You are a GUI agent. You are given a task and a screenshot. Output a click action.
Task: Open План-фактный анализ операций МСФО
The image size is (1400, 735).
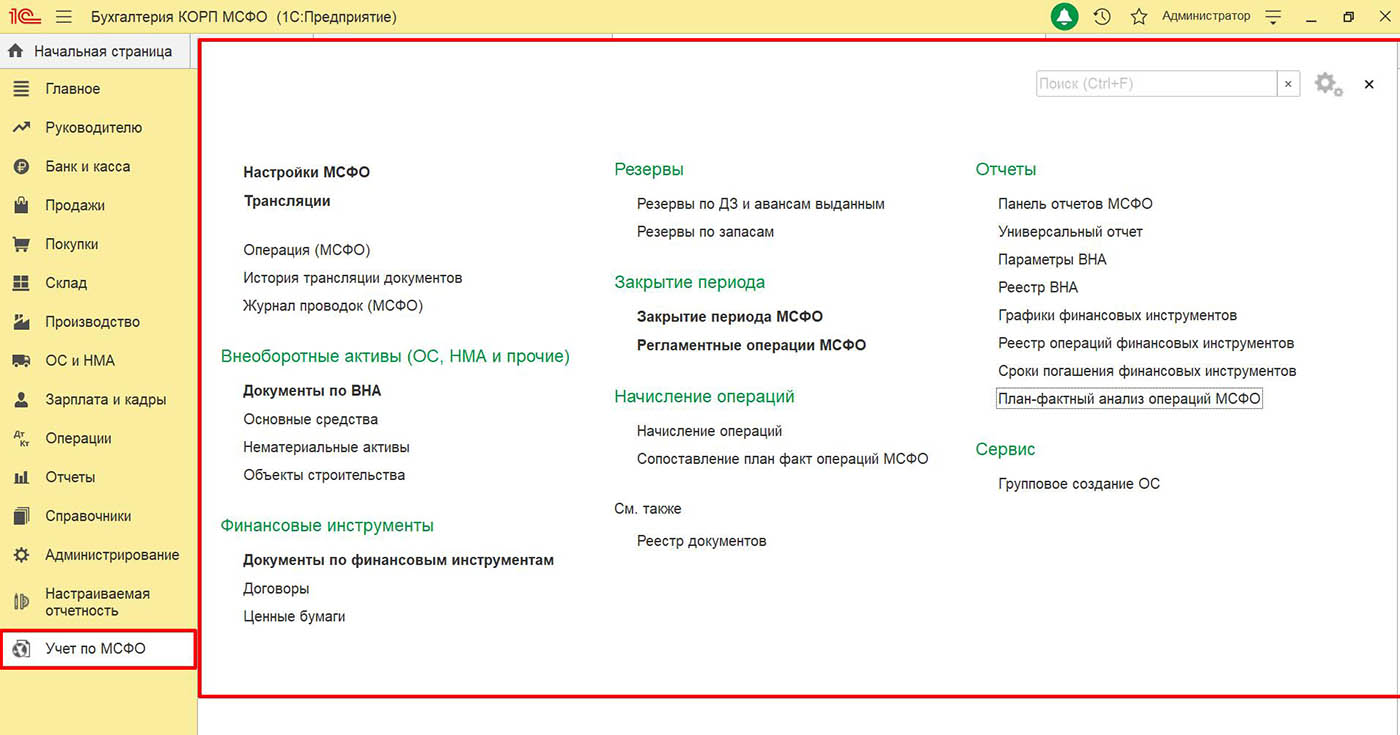coord(1130,399)
